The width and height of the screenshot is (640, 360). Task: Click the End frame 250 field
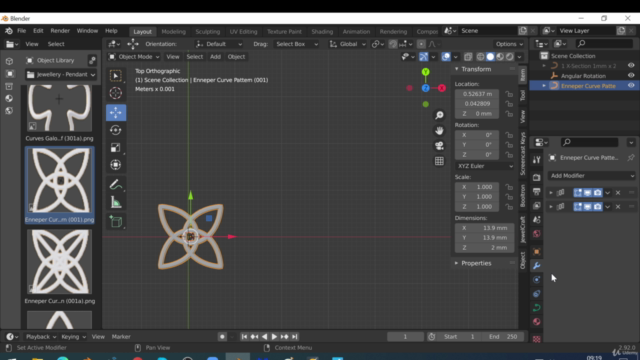[x=503, y=337]
